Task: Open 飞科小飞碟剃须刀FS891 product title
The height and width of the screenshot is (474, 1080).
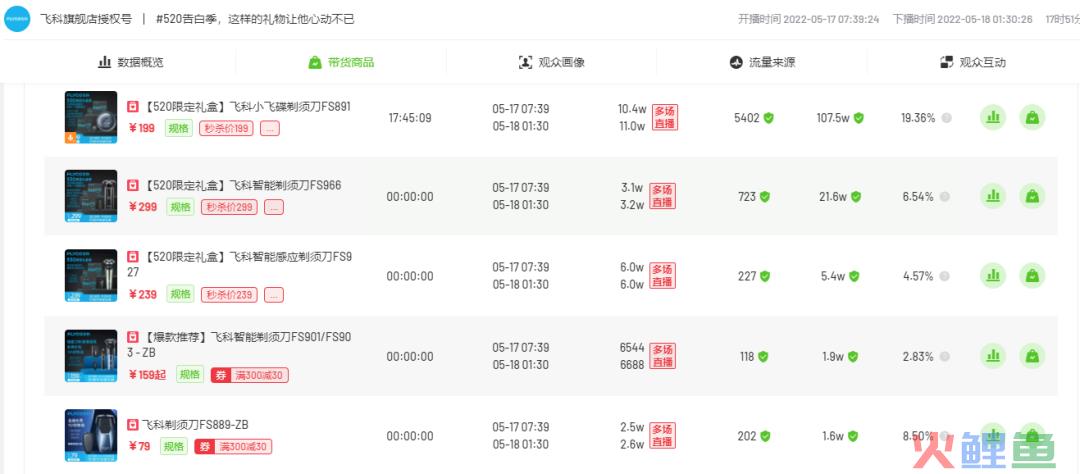Action: (x=247, y=107)
